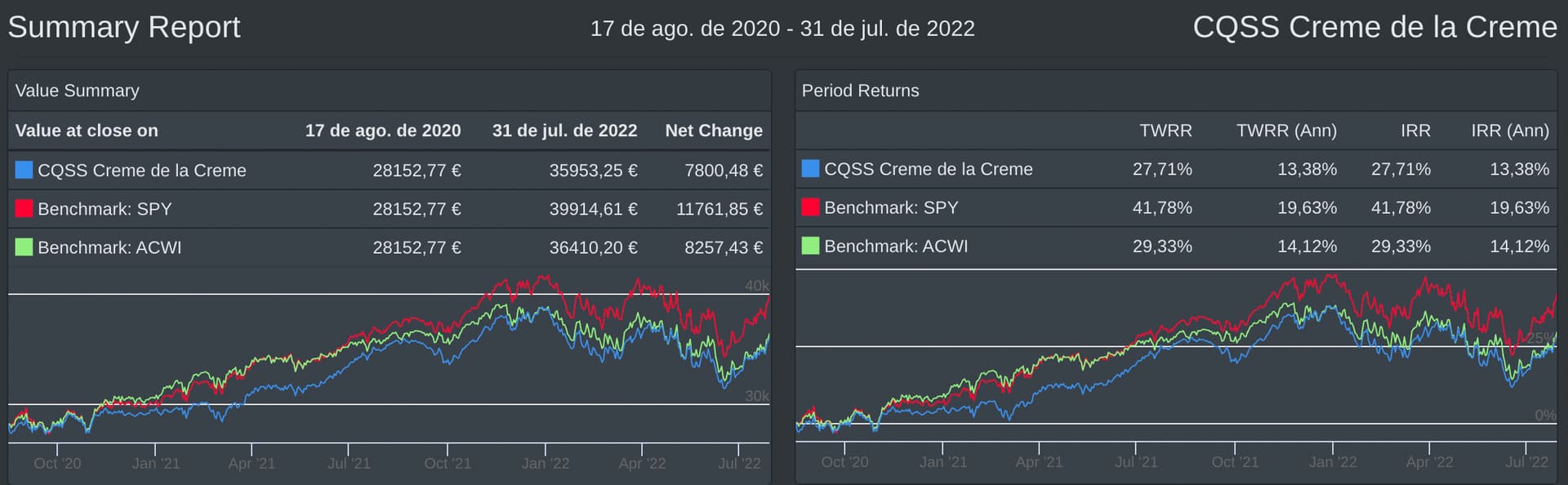Click the Apr '22 tick on returns chart
The image size is (1568, 485).
click(1429, 461)
